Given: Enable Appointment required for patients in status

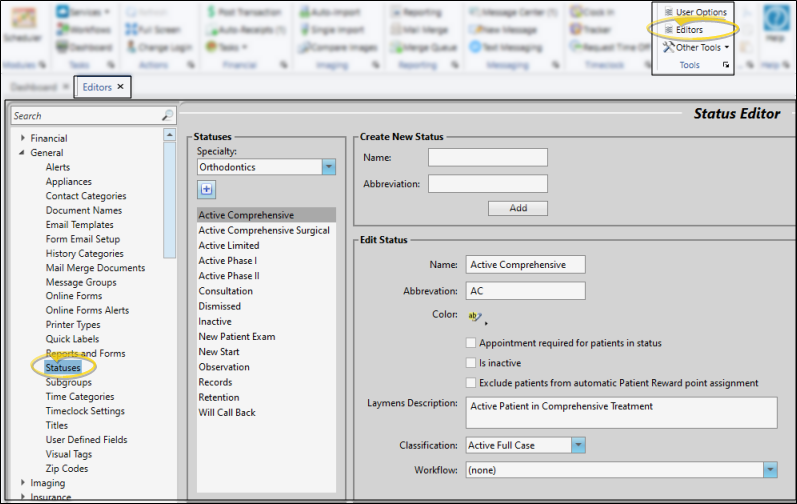Looking at the screenshot, I should (x=472, y=343).
